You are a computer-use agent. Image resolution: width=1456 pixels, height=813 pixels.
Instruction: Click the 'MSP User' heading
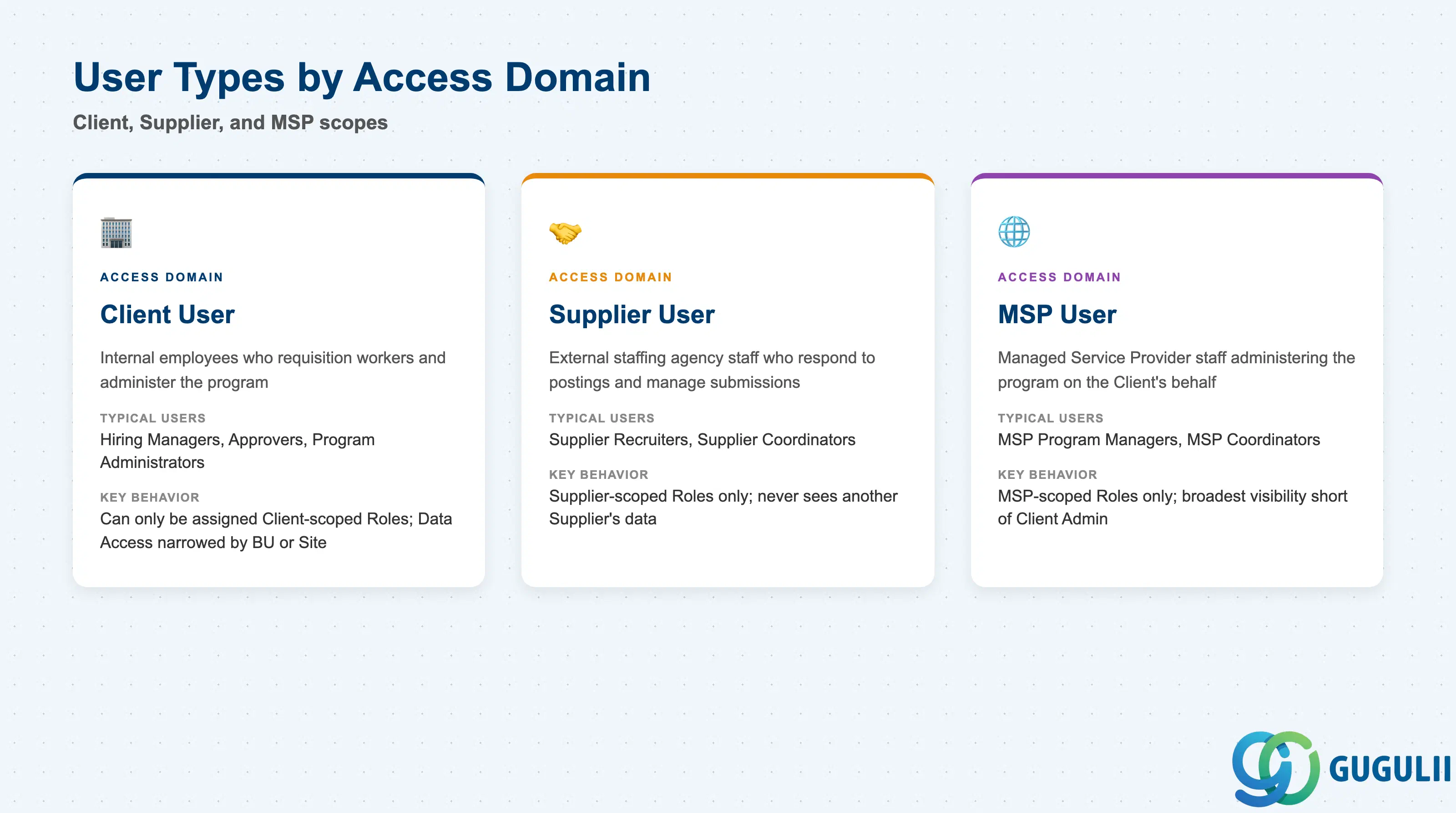[x=1057, y=315]
